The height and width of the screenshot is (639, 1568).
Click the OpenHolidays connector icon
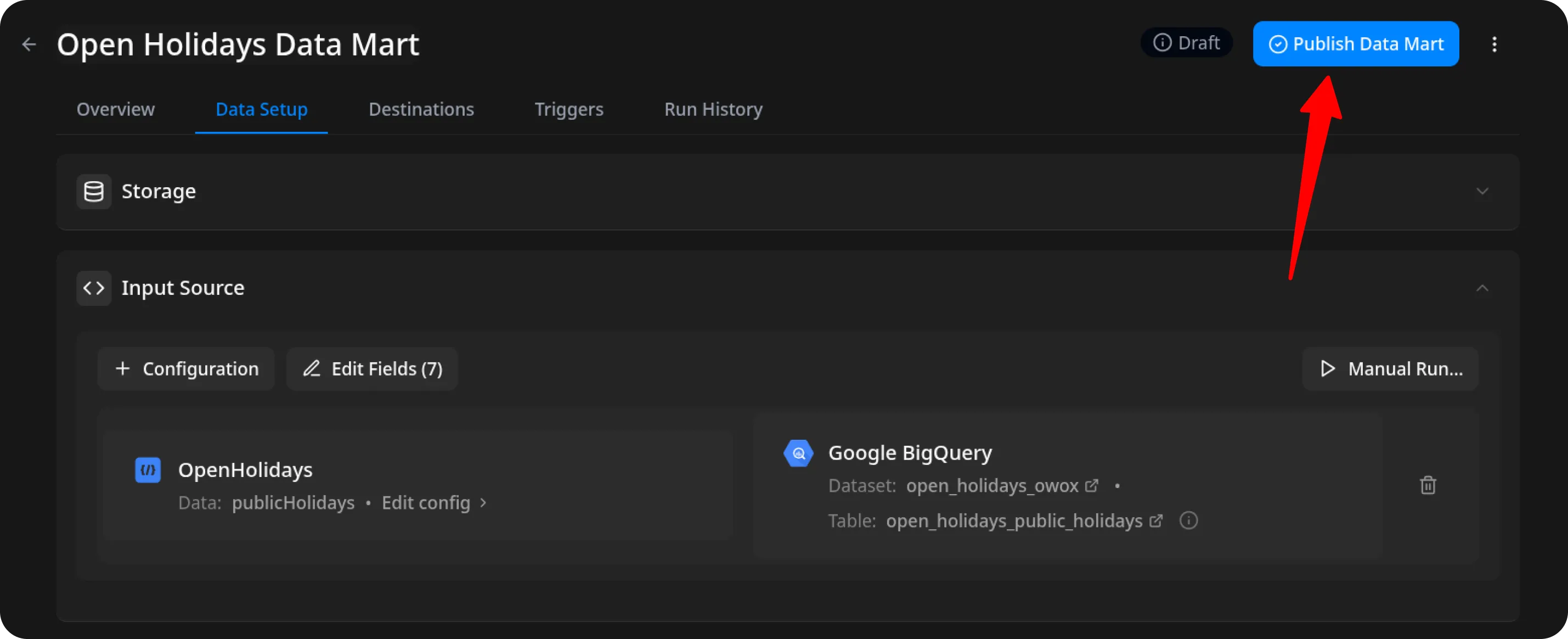pyautogui.click(x=148, y=470)
